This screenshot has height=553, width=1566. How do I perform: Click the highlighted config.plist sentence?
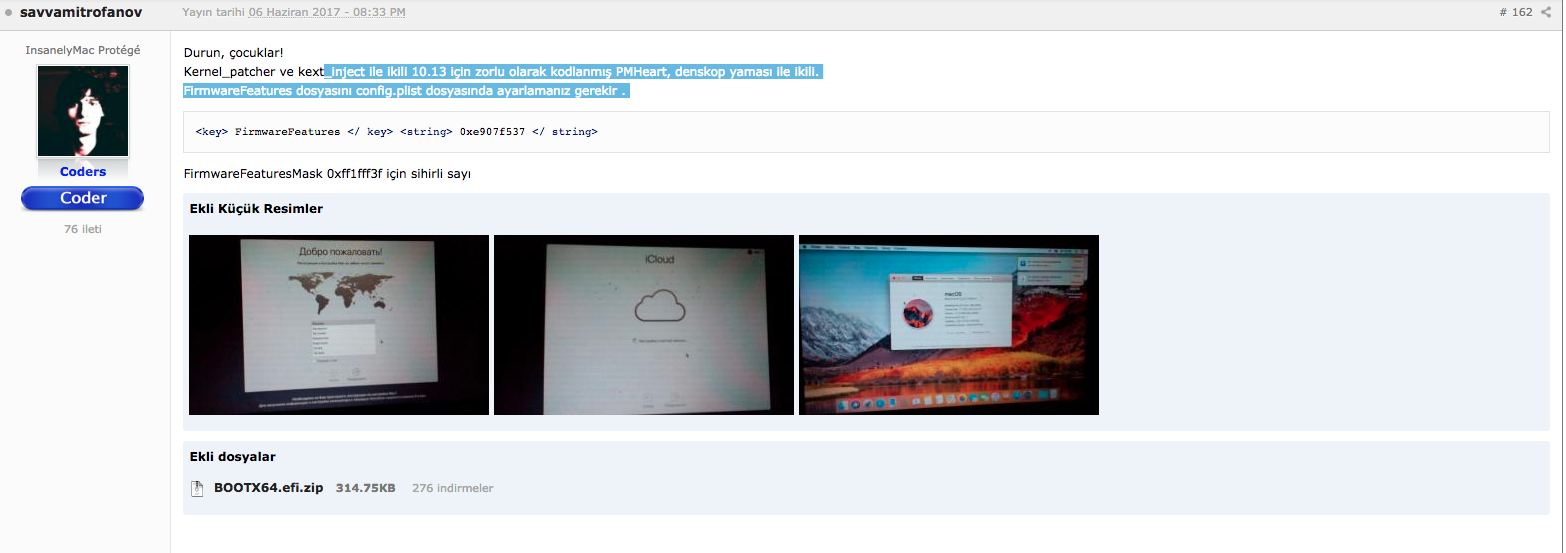[405, 91]
